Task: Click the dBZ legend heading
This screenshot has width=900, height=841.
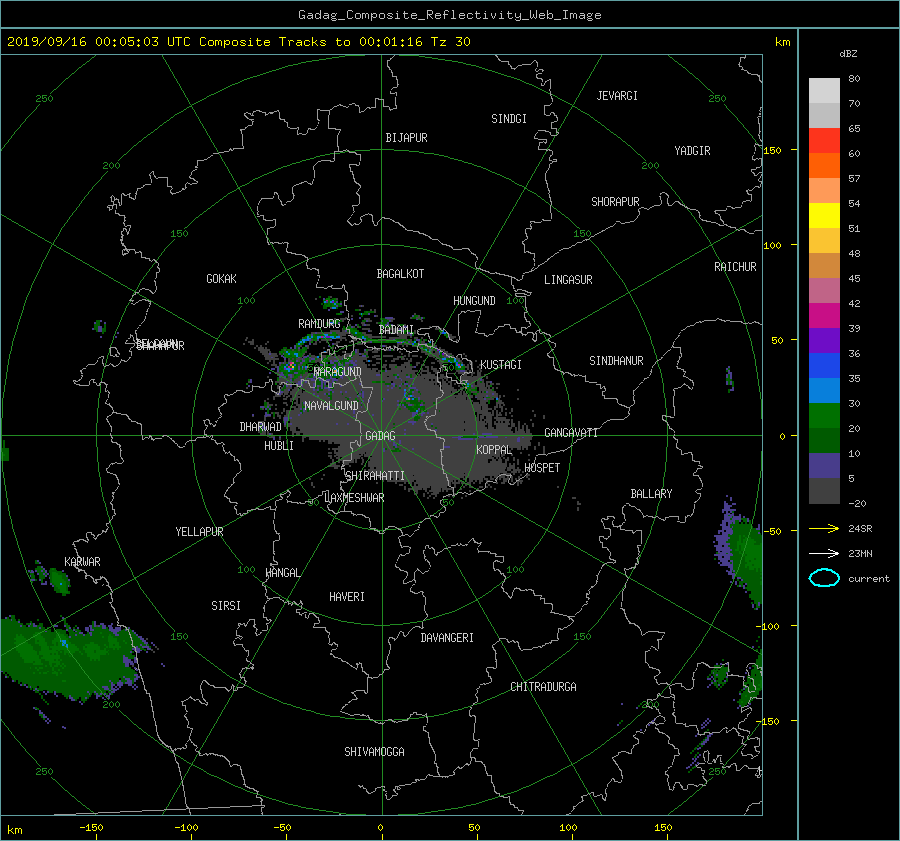Action: click(848, 54)
